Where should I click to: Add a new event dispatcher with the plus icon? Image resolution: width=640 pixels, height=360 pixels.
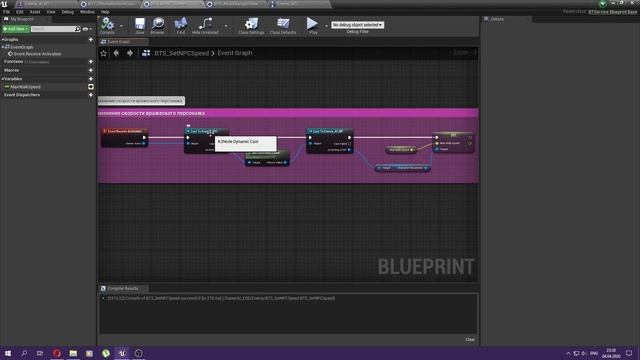(x=91, y=95)
